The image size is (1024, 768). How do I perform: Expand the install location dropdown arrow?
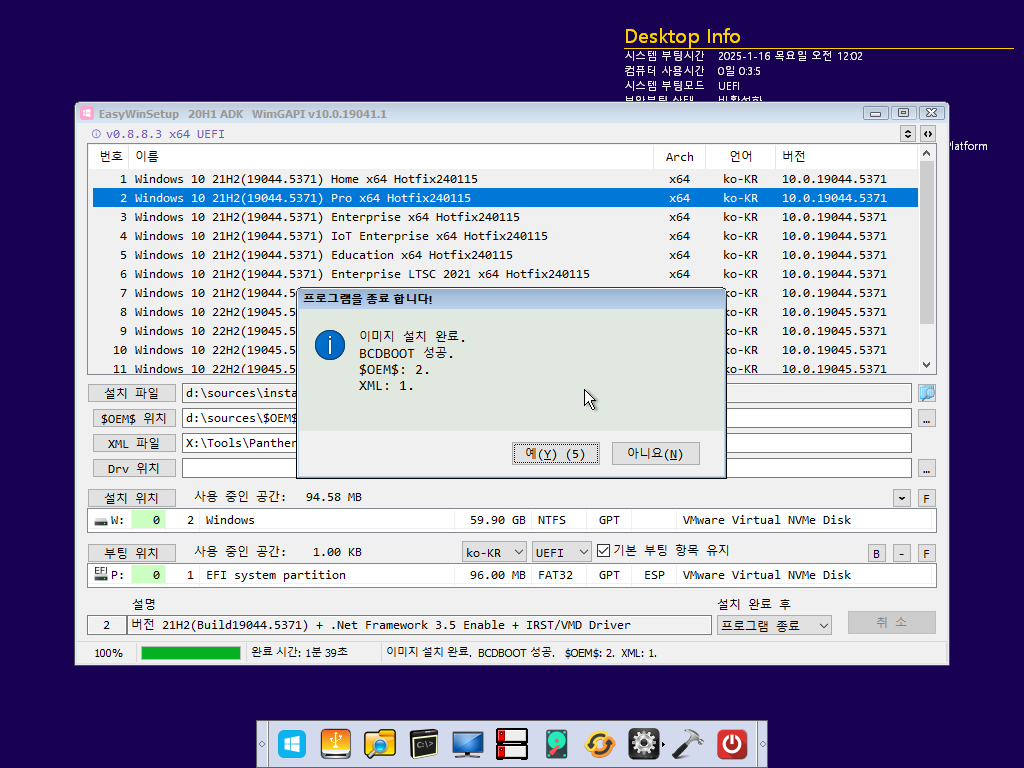pyautogui.click(x=902, y=498)
